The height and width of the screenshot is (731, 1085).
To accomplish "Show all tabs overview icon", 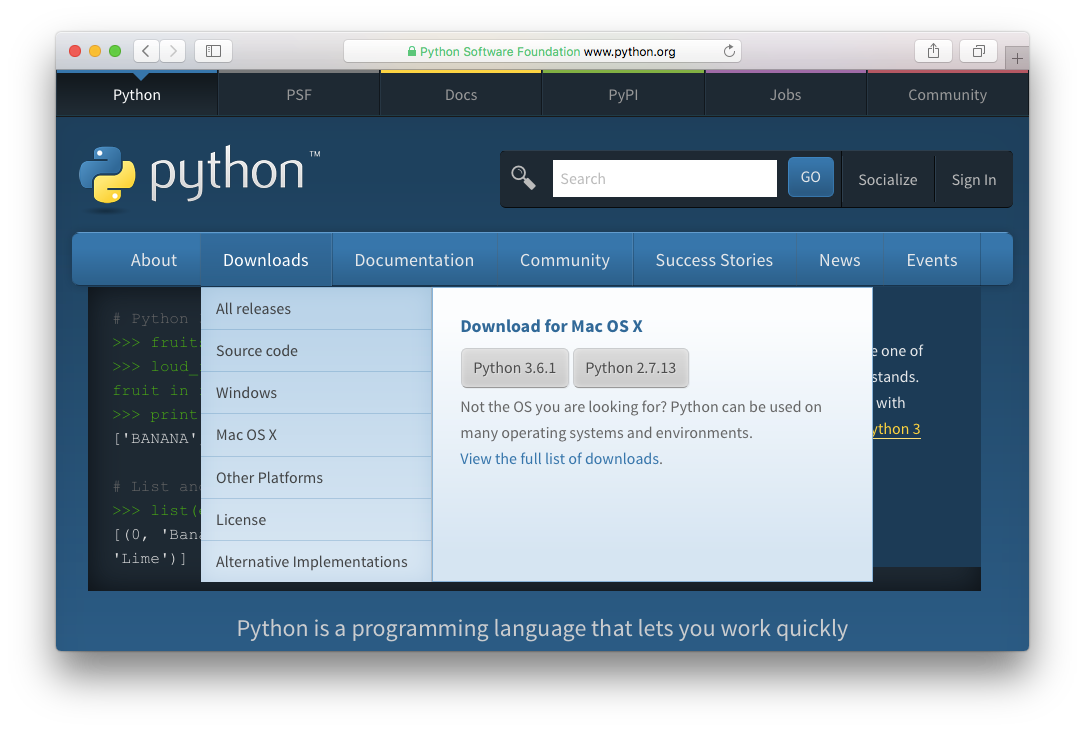I will tap(978, 51).
